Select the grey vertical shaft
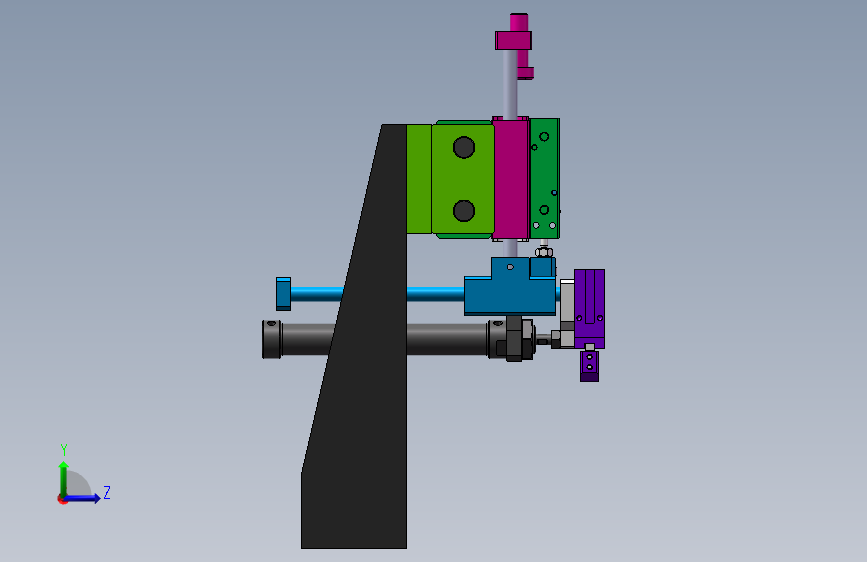This screenshot has width=867, height=562. tap(509, 86)
